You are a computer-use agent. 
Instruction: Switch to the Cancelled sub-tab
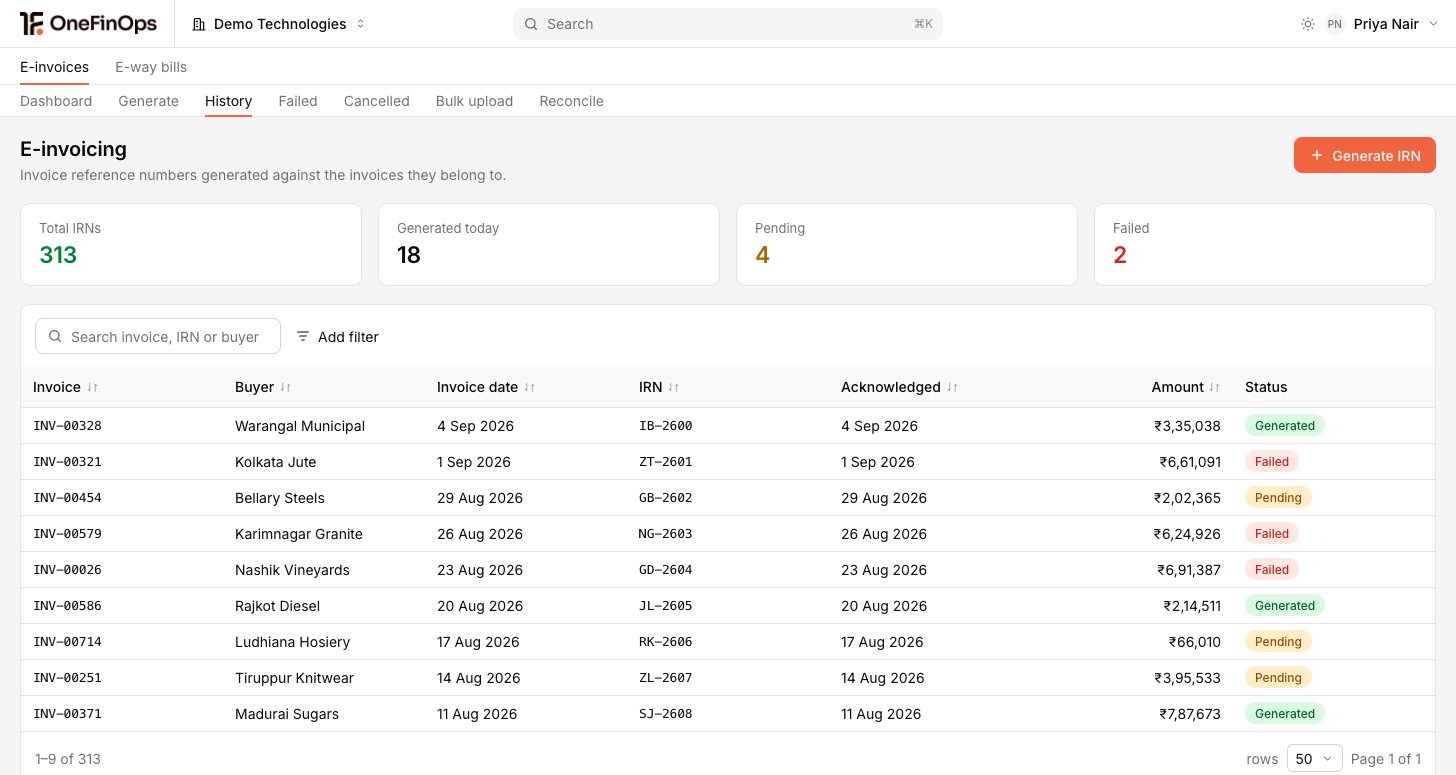click(377, 101)
